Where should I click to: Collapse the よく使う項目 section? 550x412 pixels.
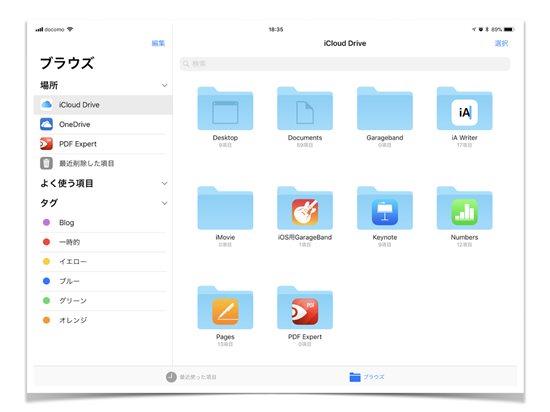(165, 183)
